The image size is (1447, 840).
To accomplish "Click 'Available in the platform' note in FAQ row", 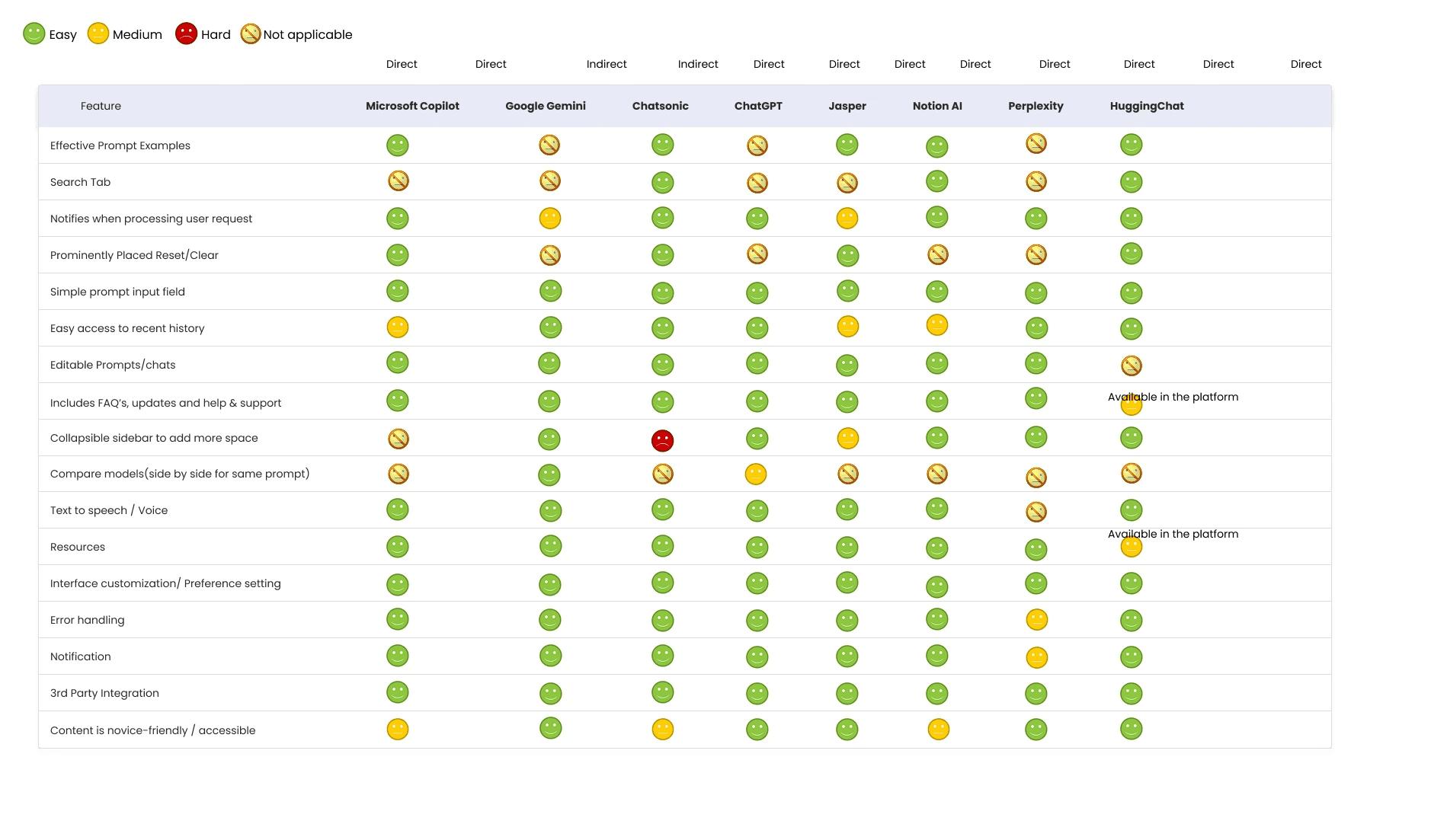I will [1173, 397].
